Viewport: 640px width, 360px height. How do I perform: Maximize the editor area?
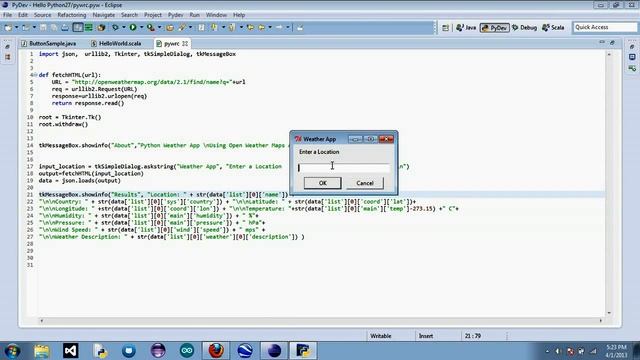tap(612, 42)
